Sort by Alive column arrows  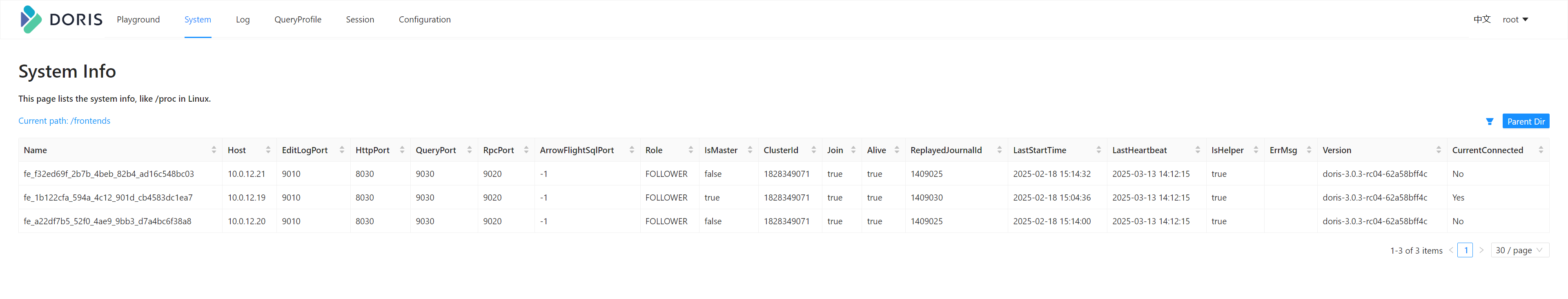(897, 150)
